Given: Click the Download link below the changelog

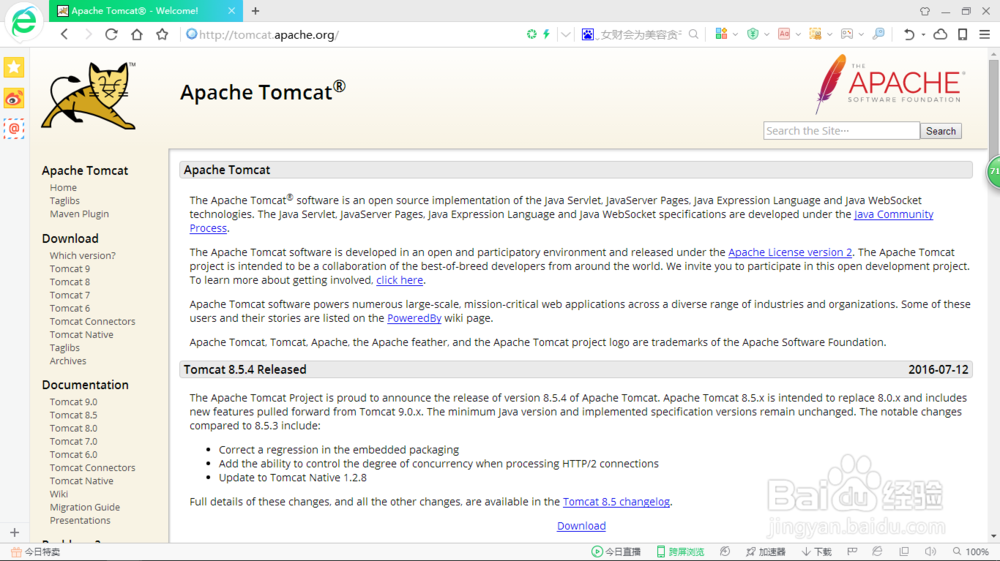Looking at the screenshot, I should tap(581, 526).
